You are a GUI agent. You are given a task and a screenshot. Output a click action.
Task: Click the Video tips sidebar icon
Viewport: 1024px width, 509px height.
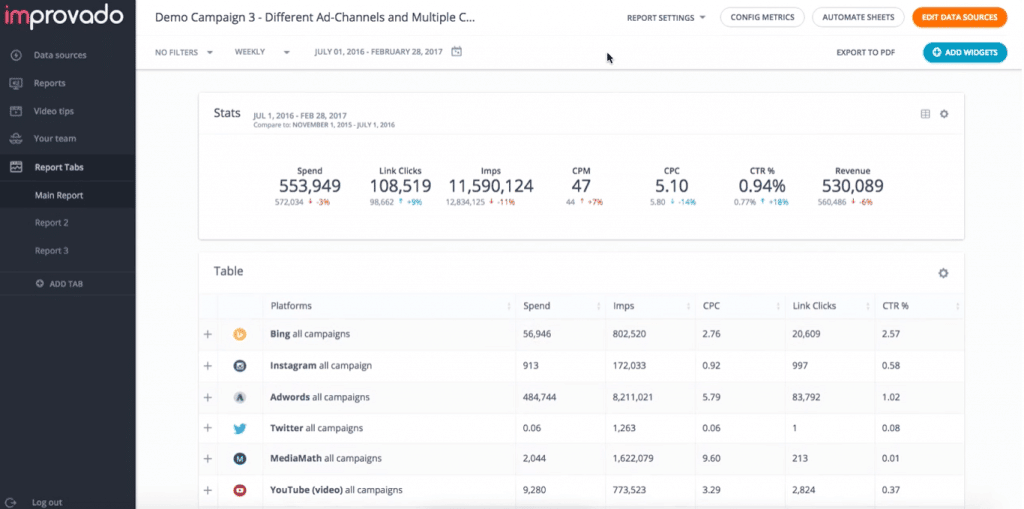coord(16,111)
